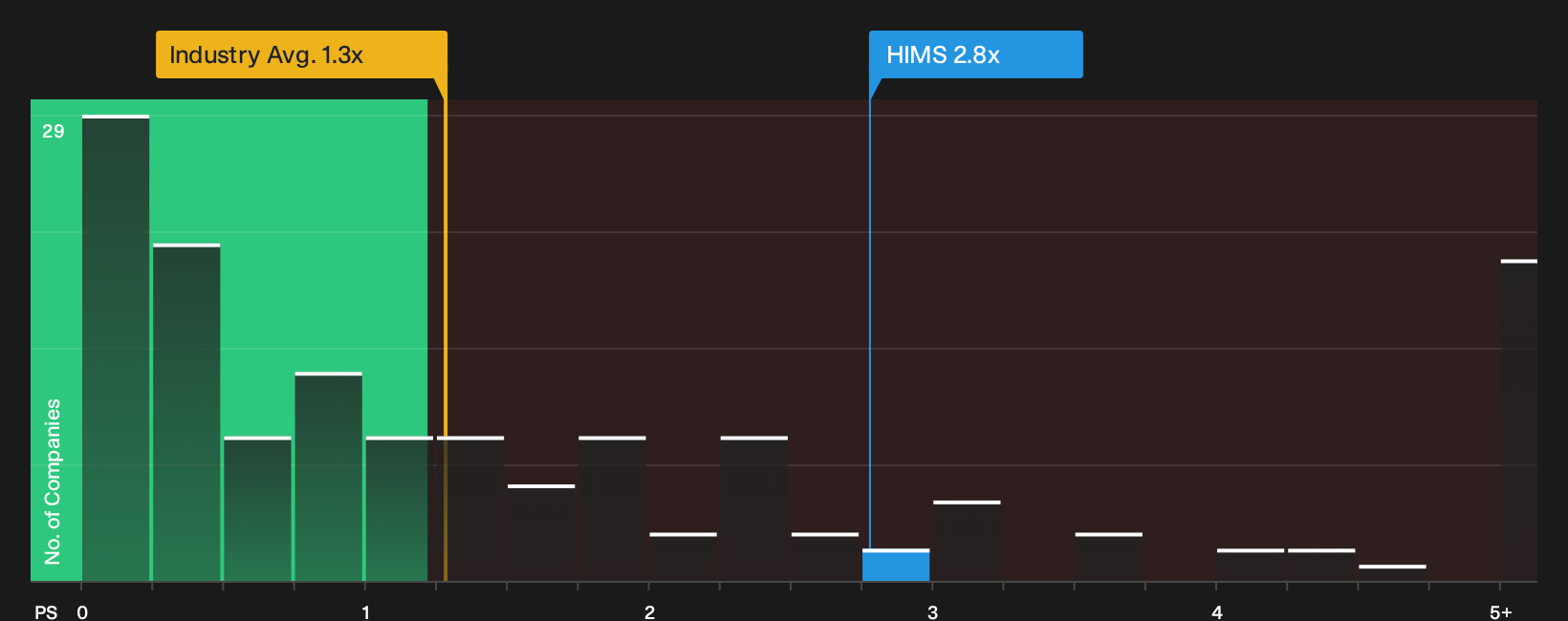
Task: Click the HIMS 2.8x label
Action: [975, 54]
